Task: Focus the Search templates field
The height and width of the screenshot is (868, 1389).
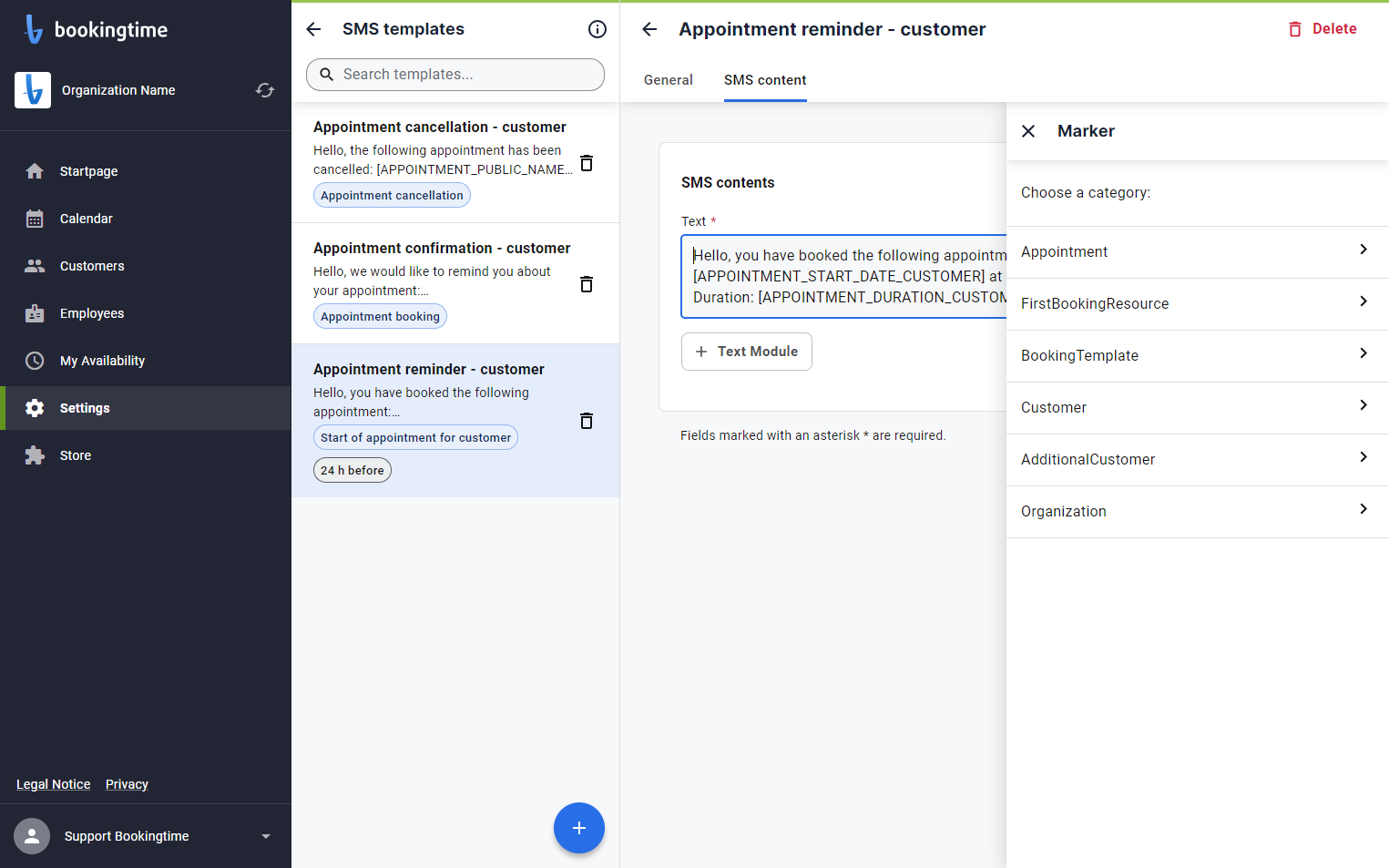Action: coord(455,75)
